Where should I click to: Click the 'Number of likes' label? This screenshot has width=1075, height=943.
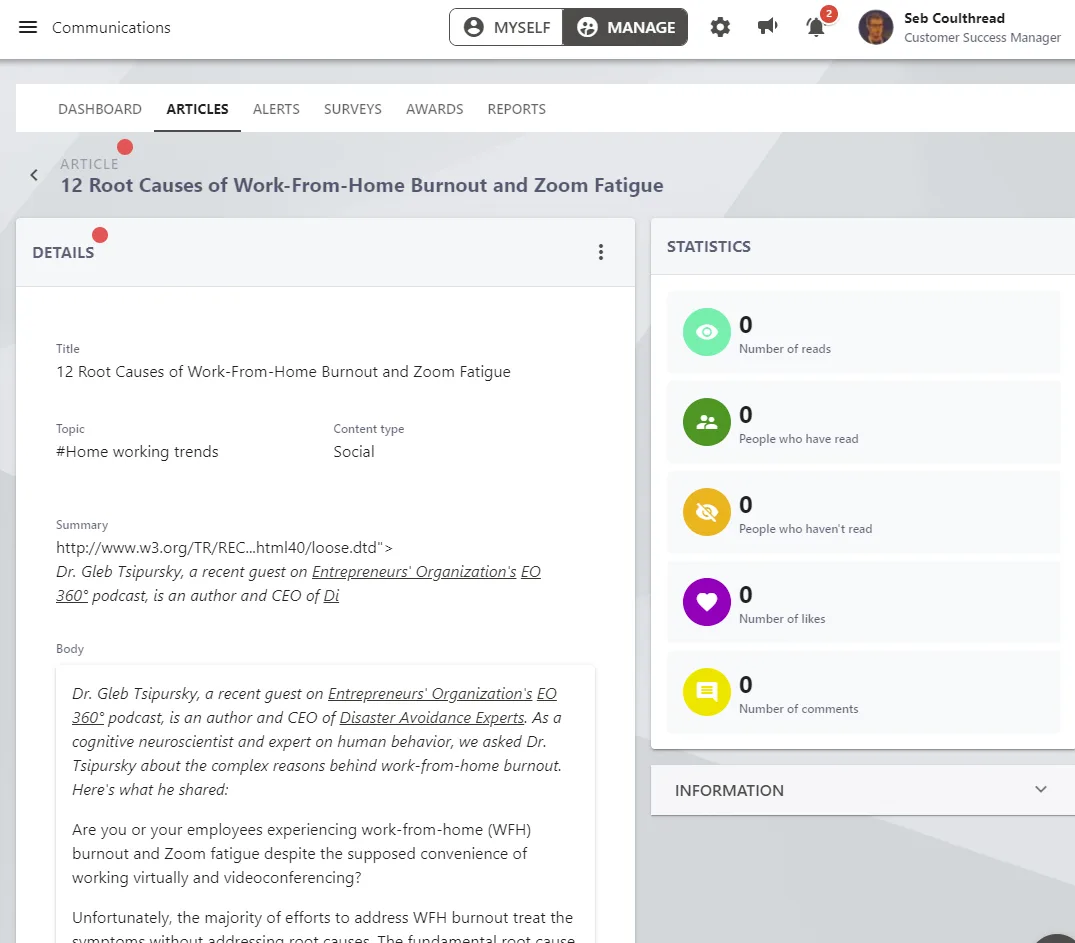[x=782, y=619]
